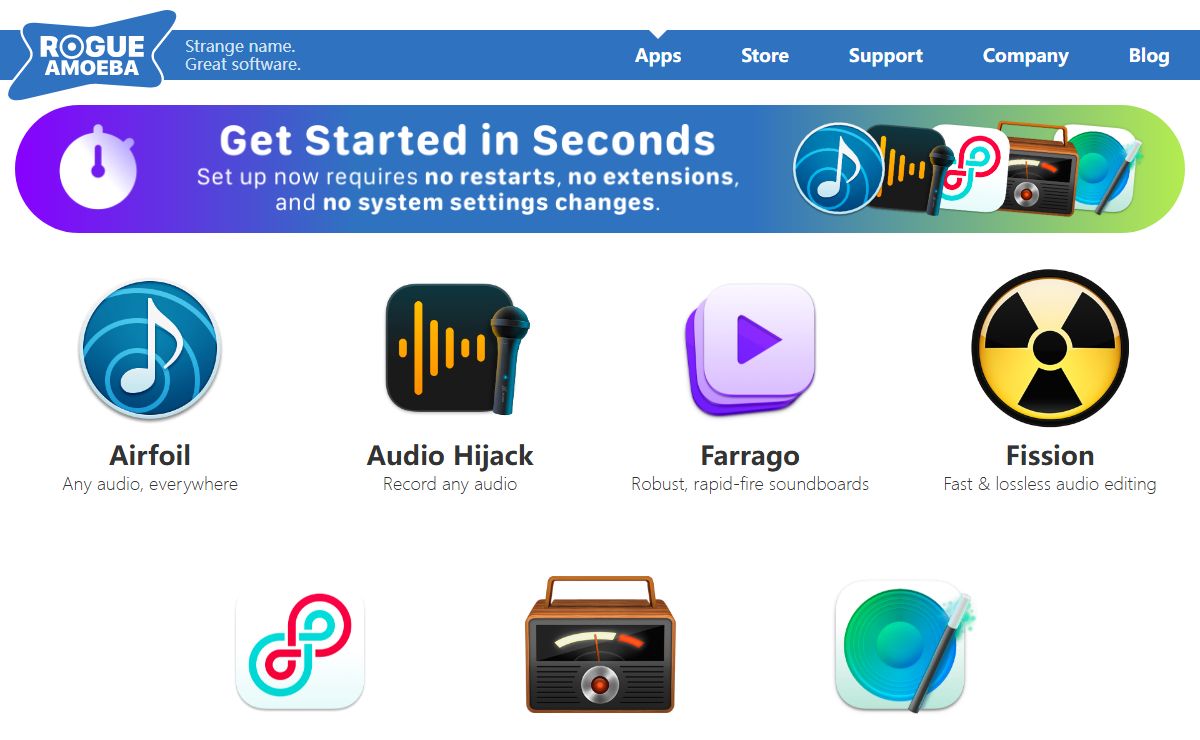Click the Piezo wooden radio icon
The width and height of the screenshot is (1200, 740).
click(600, 643)
